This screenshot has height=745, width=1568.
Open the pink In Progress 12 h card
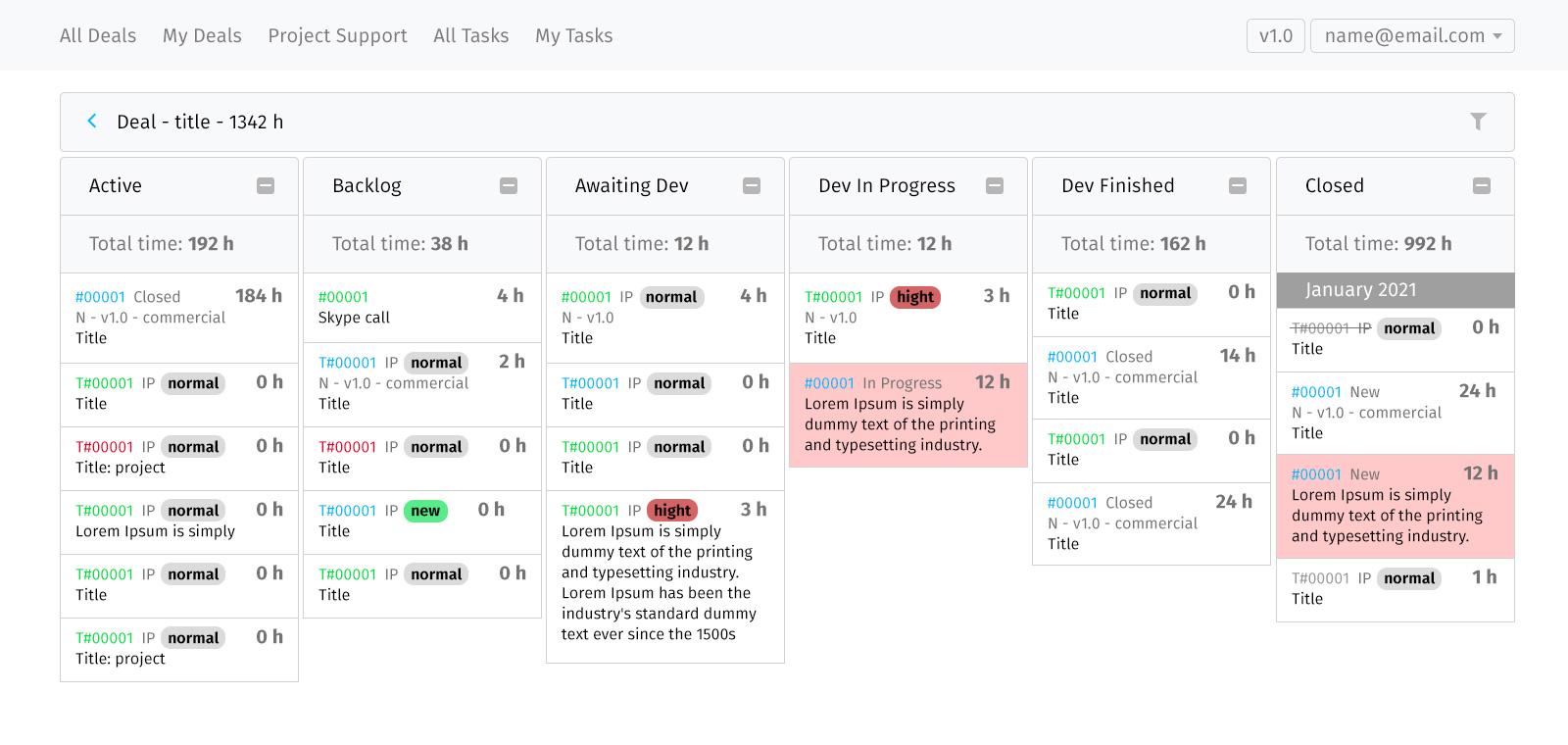(x=907, y=416)
